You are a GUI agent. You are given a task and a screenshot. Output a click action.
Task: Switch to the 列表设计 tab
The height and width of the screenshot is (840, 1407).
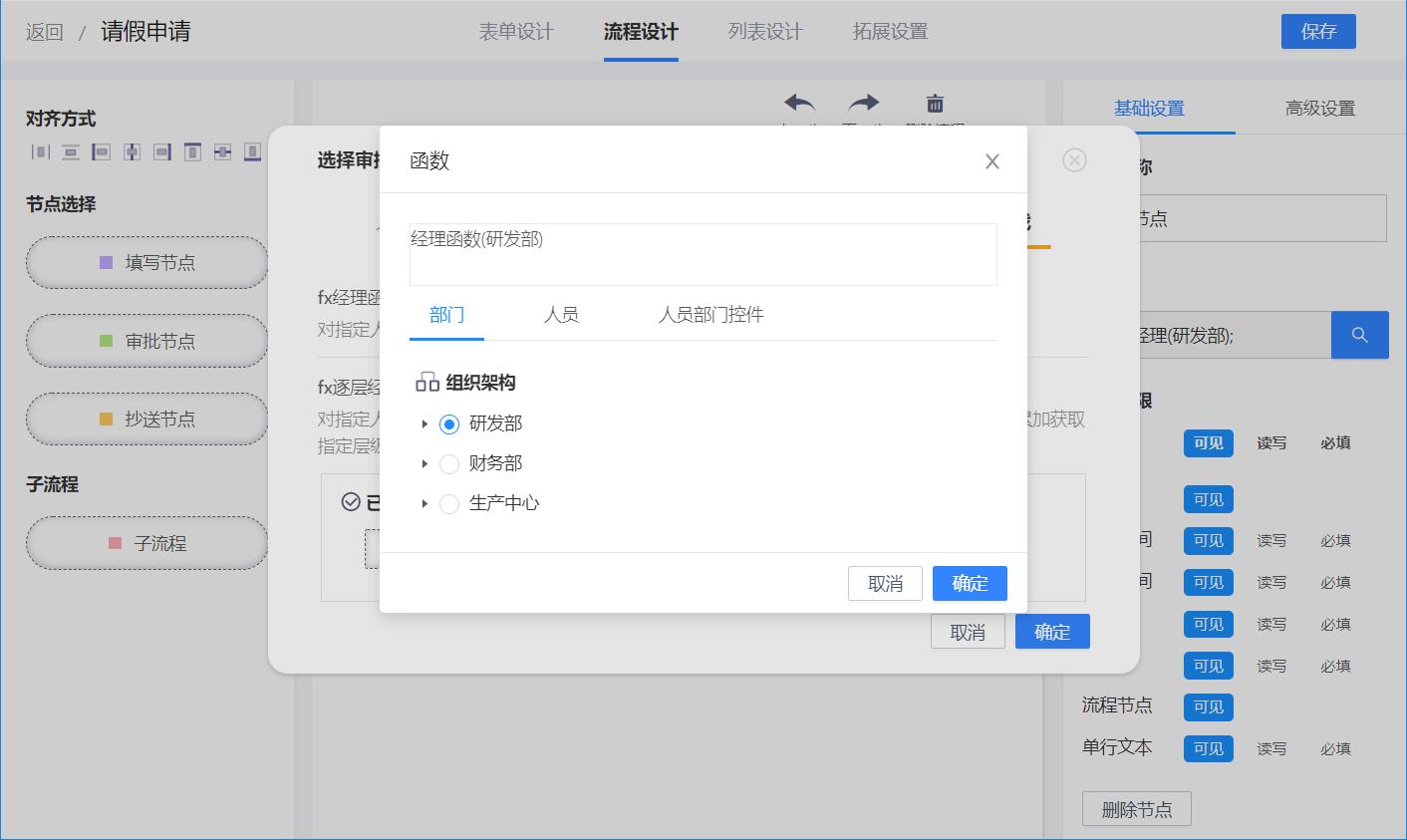coord(765,32)
